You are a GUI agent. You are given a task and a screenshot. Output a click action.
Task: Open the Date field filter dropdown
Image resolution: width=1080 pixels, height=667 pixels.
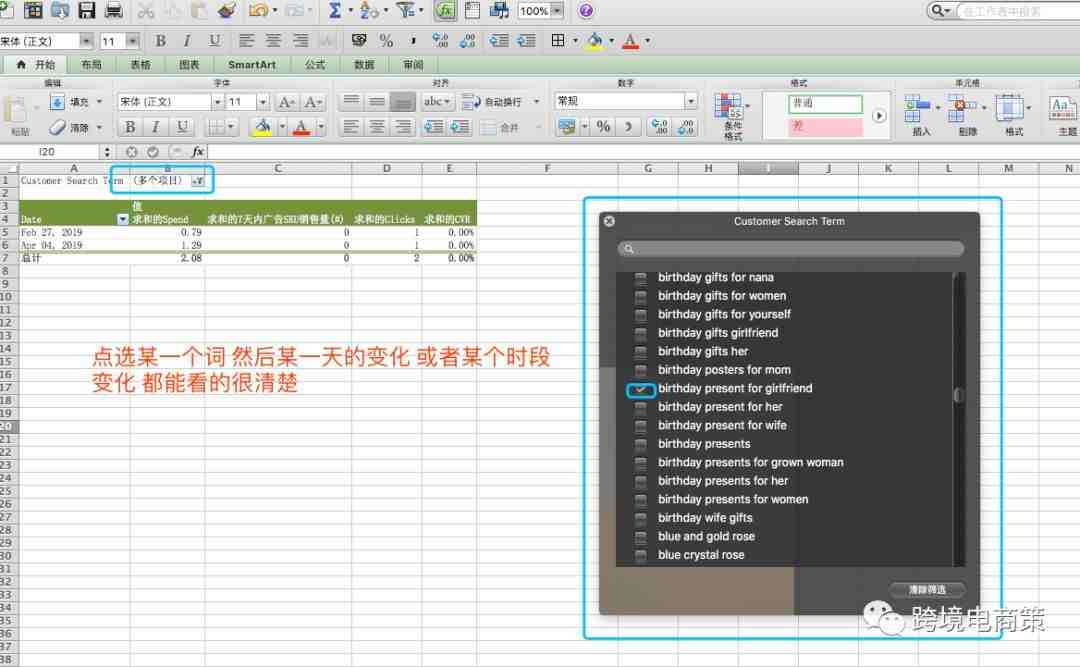click(x=123, y=219)
